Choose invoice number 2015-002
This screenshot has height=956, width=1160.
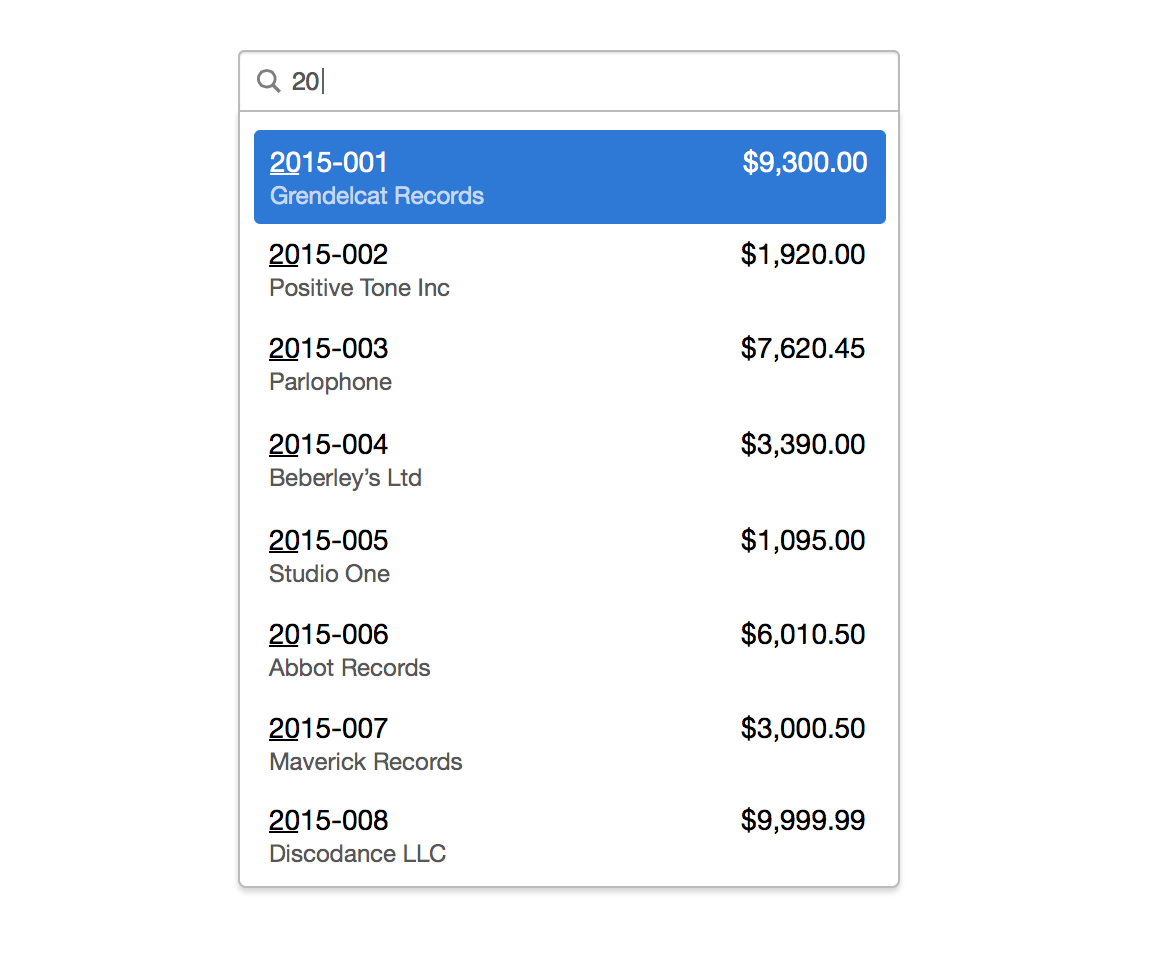pyautogui.click(x=329, y=255)
